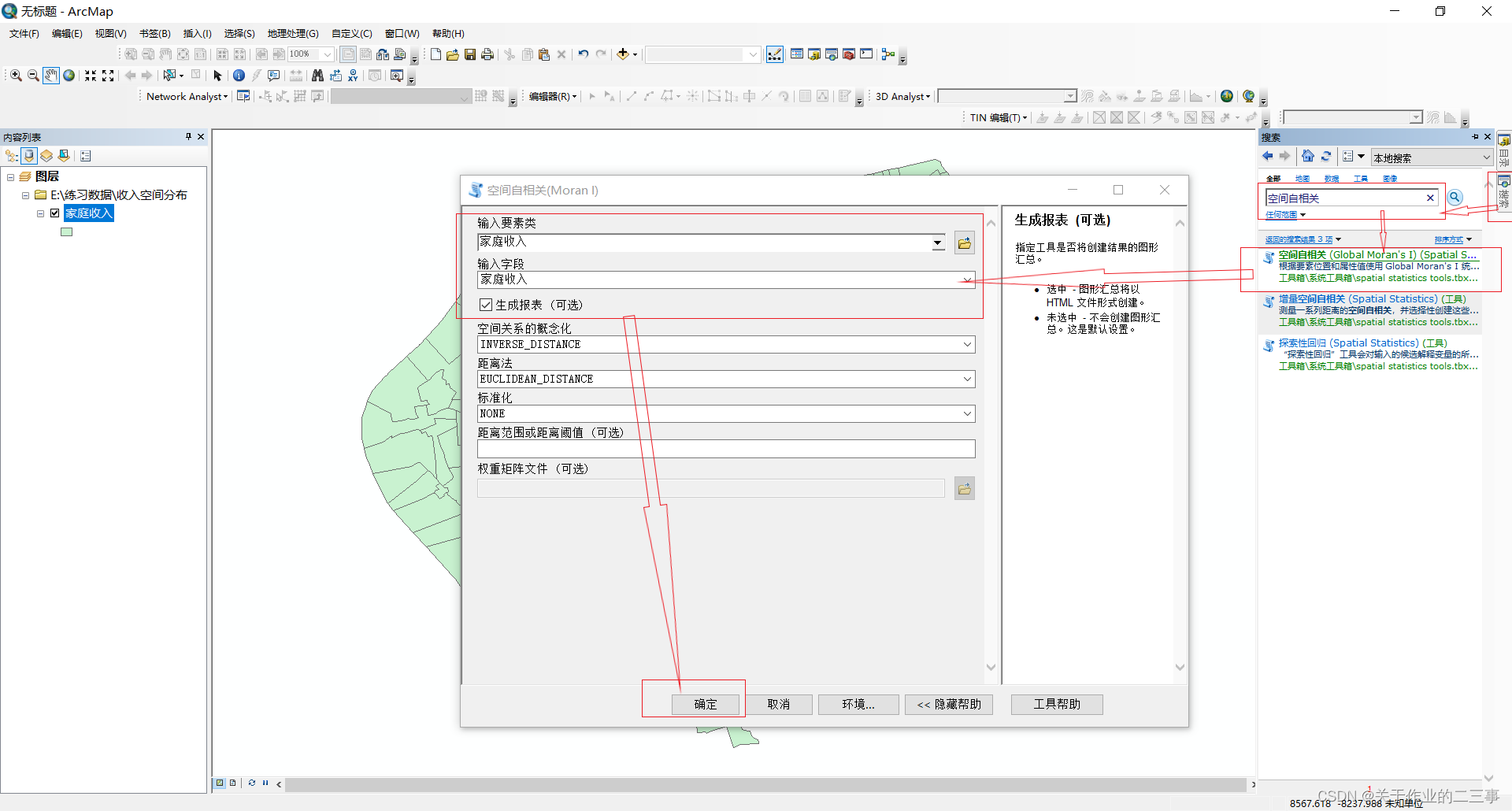
Task: Navigate back in the Search panel
Action: point(1268,156)
